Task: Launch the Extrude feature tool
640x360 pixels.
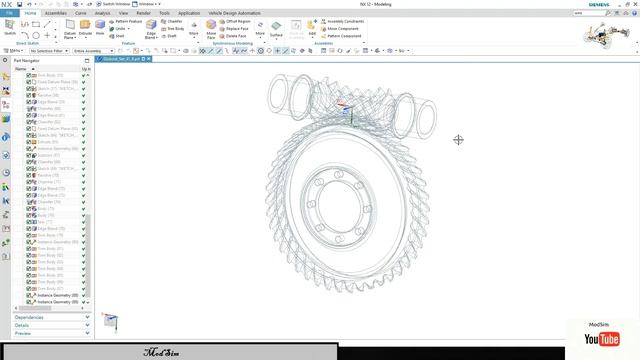Action: tap(85, 27)
